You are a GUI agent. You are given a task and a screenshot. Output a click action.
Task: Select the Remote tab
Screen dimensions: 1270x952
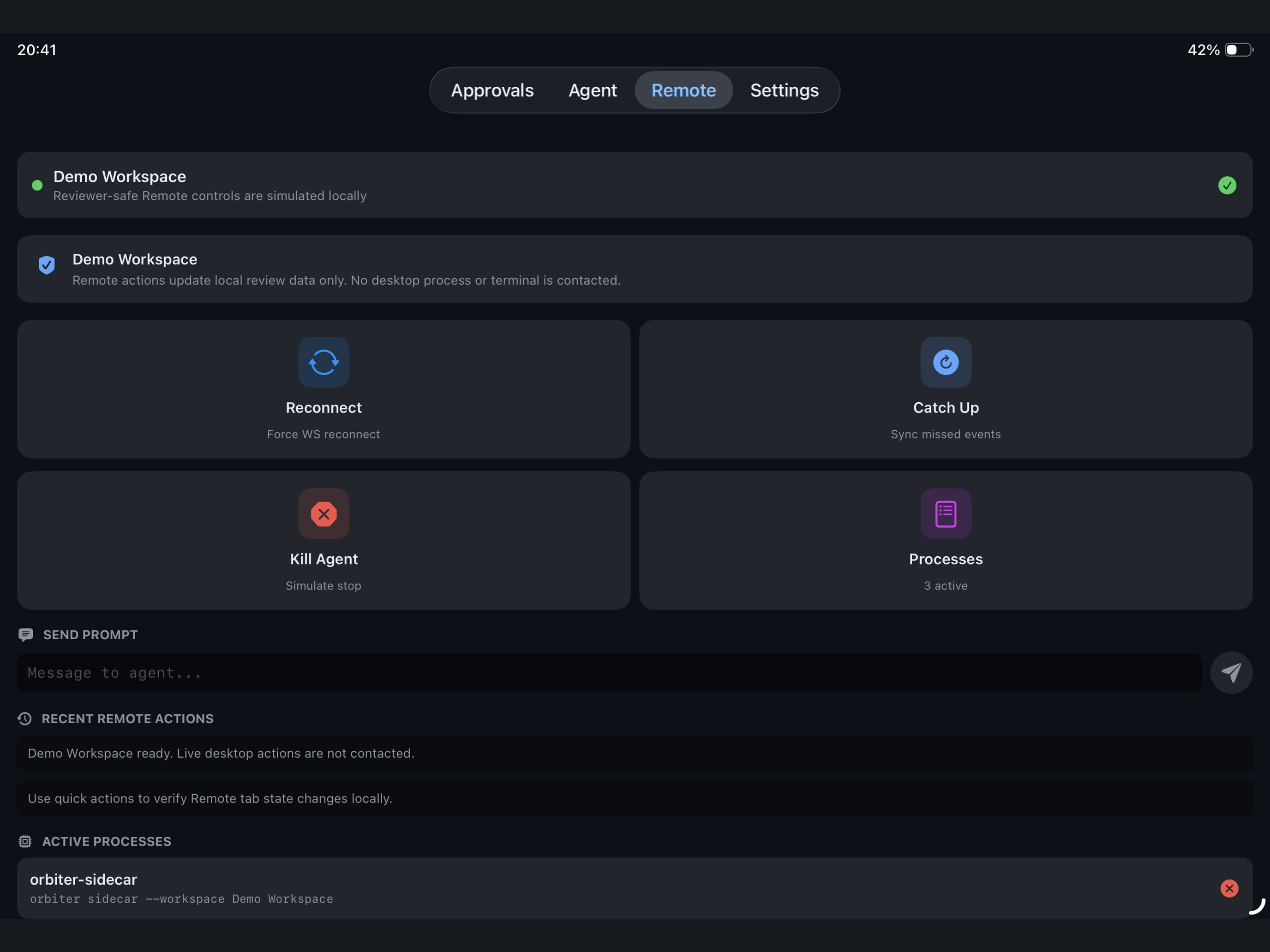(683, 90)
